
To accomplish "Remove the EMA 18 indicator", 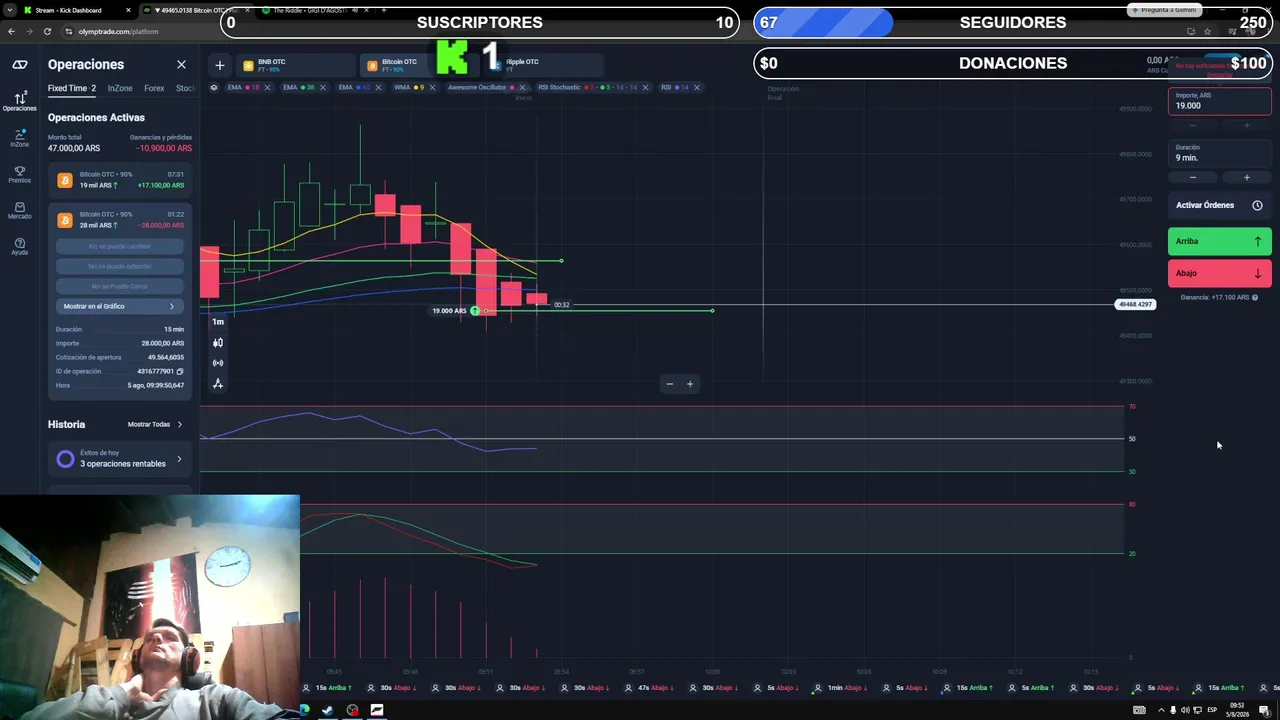I will [267, 87].
